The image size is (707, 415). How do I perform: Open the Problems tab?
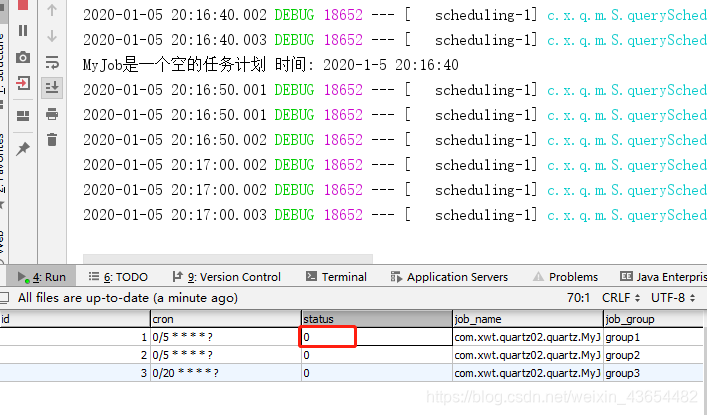(565, 277)
